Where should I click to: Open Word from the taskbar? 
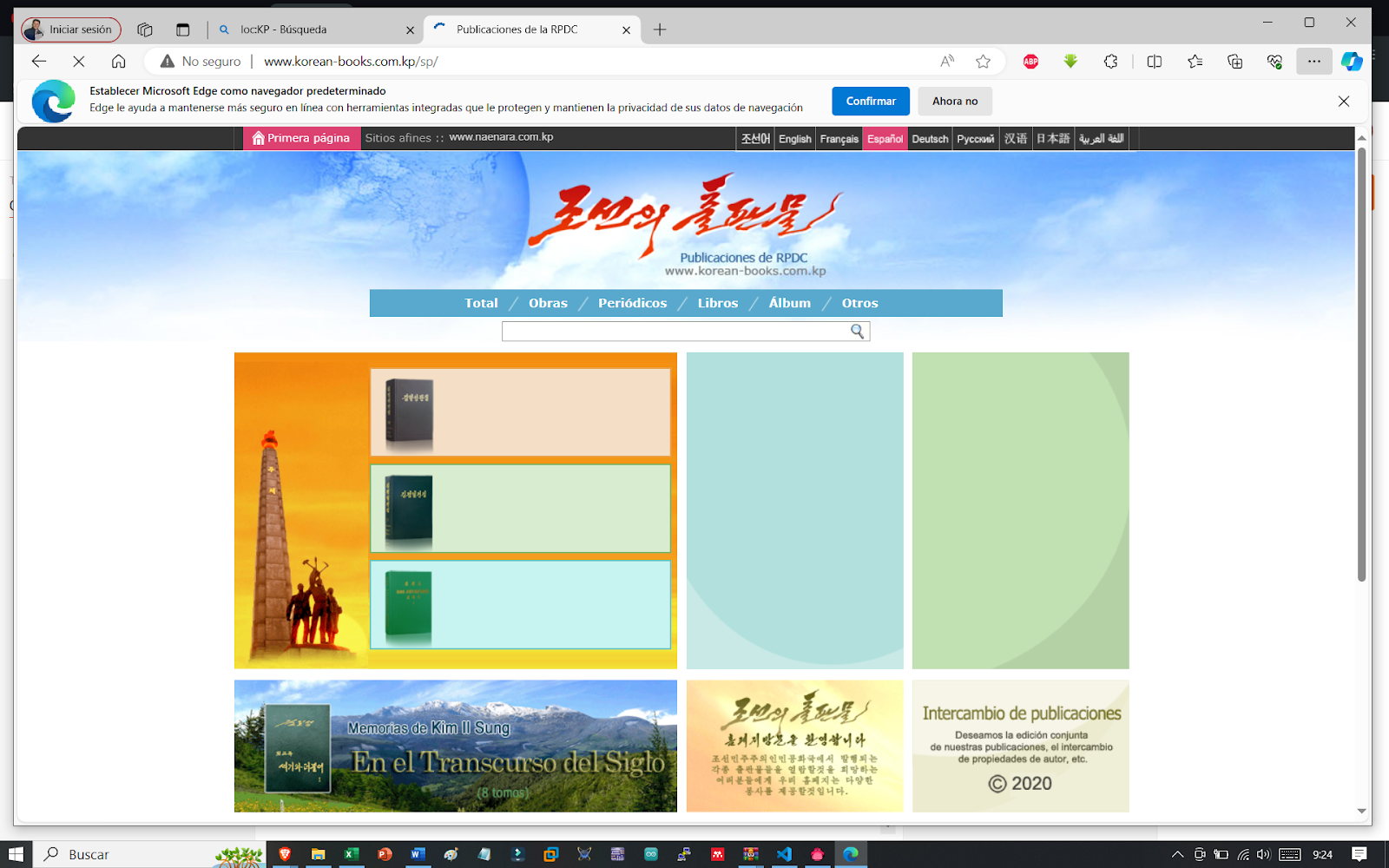418,854
